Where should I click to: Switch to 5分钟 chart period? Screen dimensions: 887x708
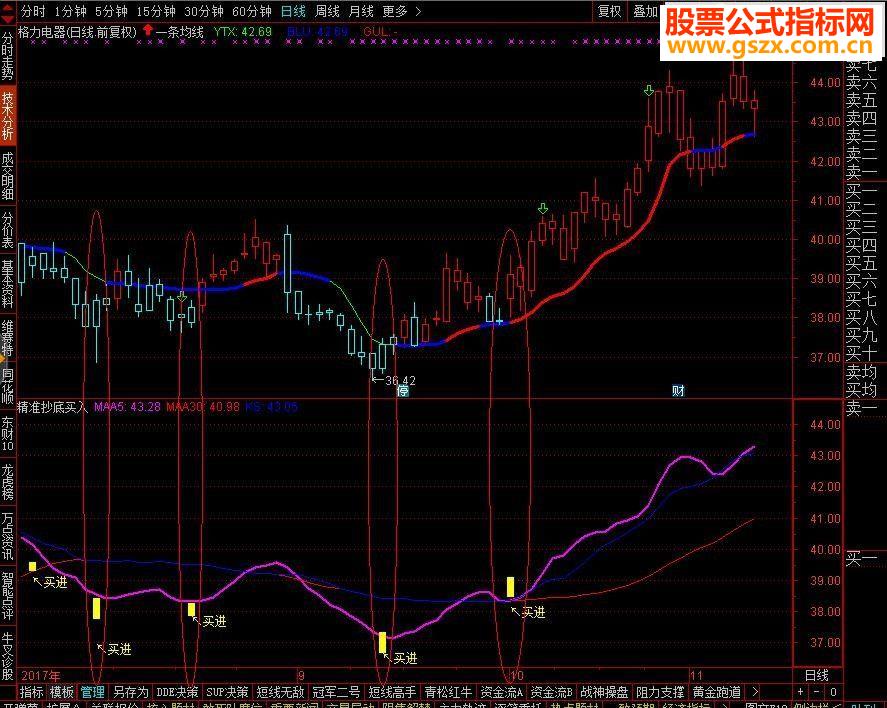click(111, 11)
